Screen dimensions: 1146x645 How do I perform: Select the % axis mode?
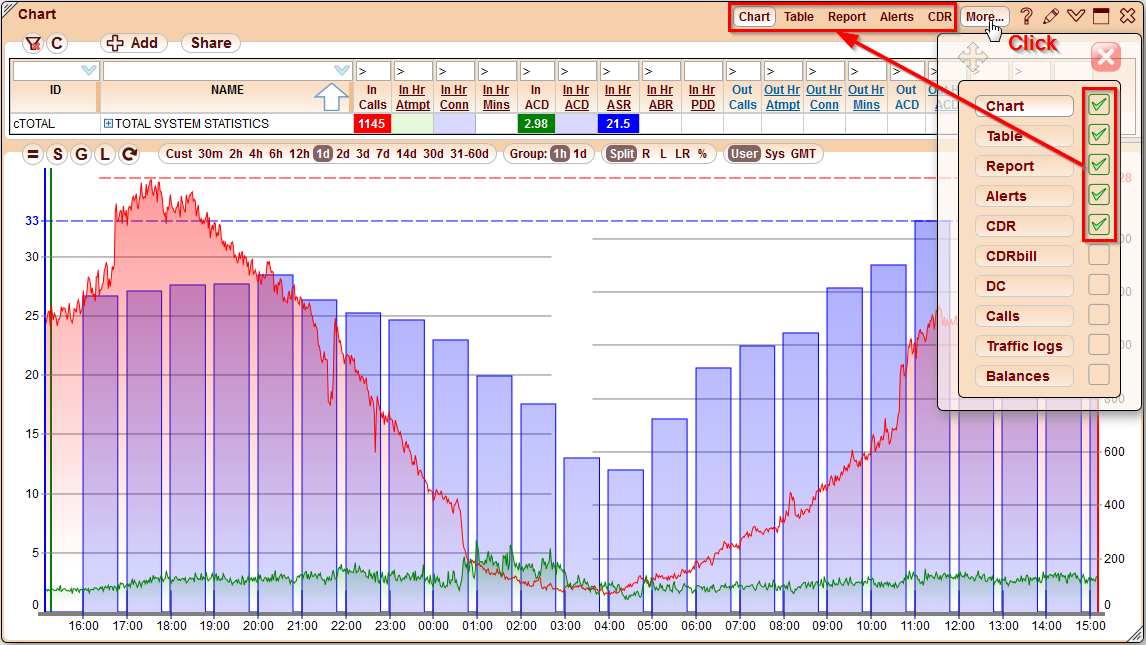pyautogui.click(x=702, y=154)
